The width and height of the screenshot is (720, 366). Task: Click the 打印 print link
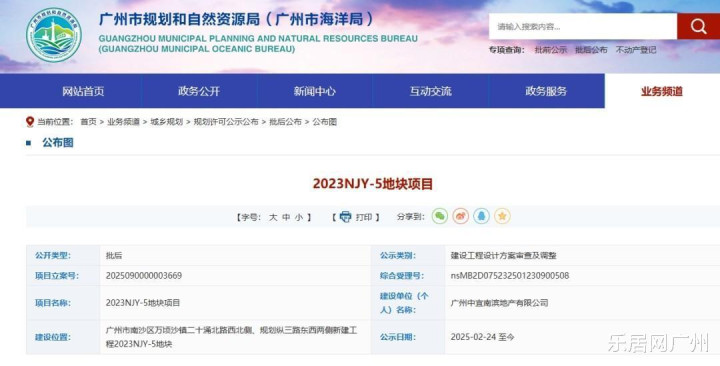(x=364, y=217)
